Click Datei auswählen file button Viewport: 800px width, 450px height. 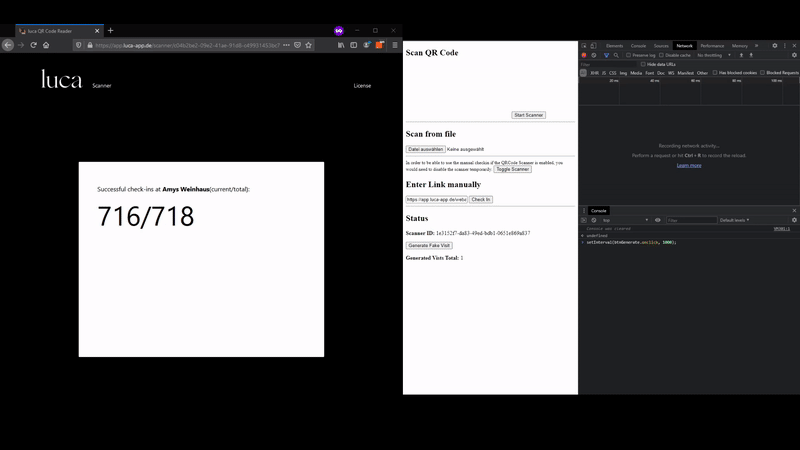click(x=425, y=149)
